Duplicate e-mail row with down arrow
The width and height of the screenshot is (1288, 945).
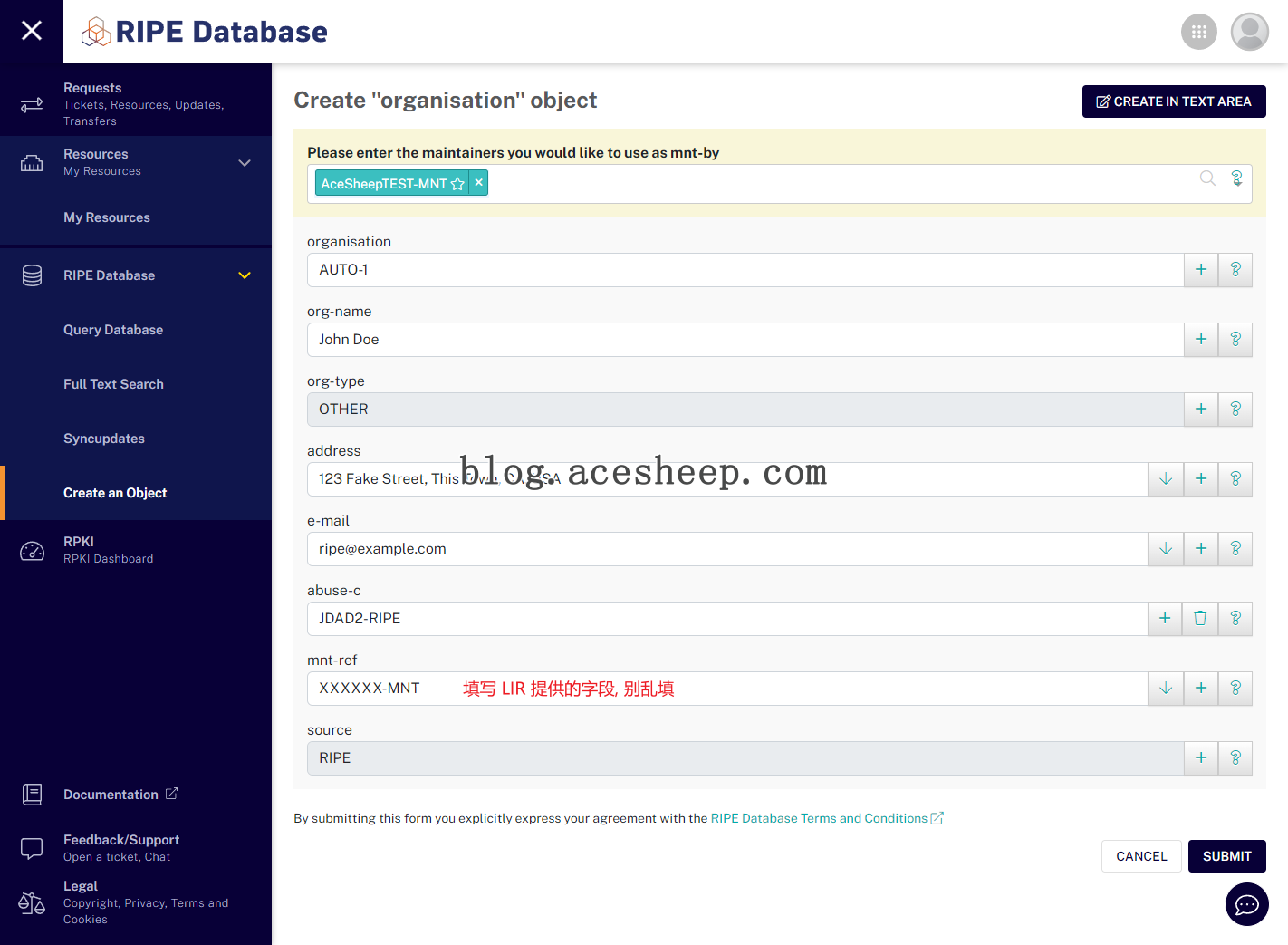tap(1166, 549)
